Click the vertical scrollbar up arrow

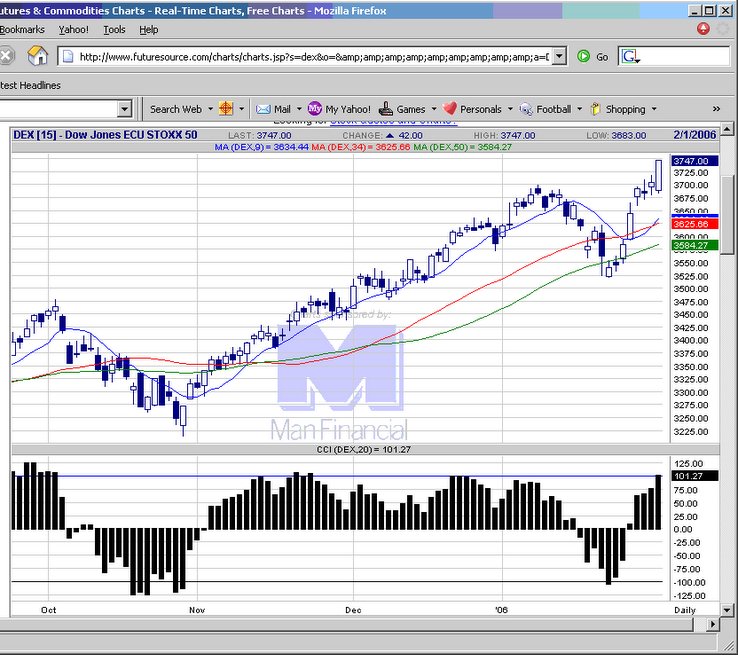coord(727,128)
